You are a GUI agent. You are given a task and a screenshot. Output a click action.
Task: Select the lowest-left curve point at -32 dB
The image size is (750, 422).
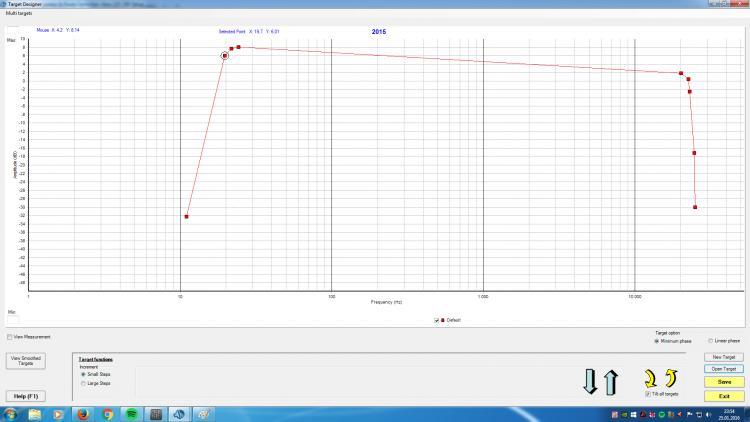(187, 217)
